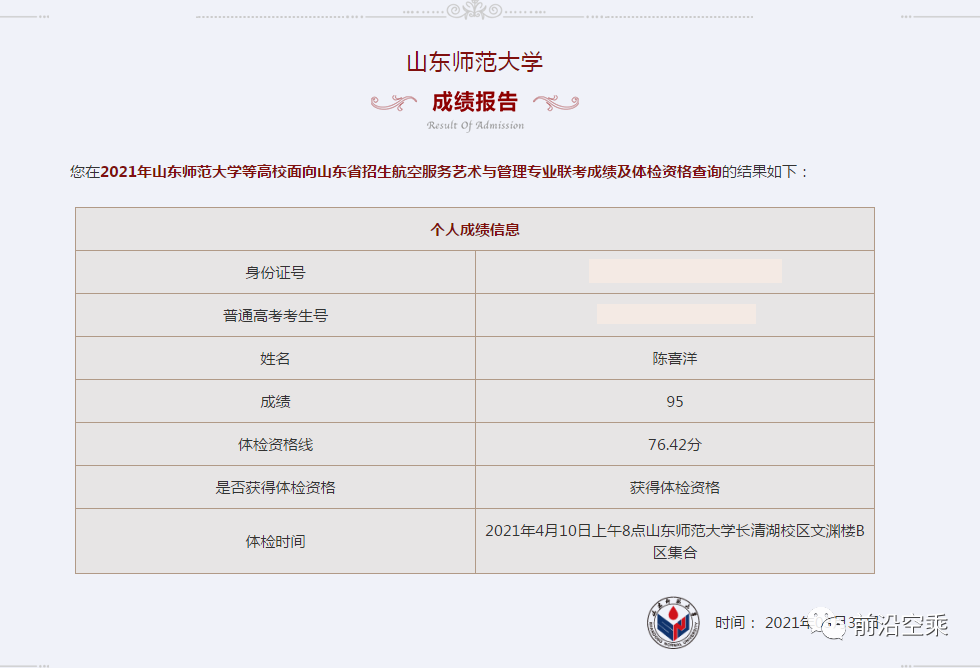Click the 体检时间 label cell

[x=276, y=541]
